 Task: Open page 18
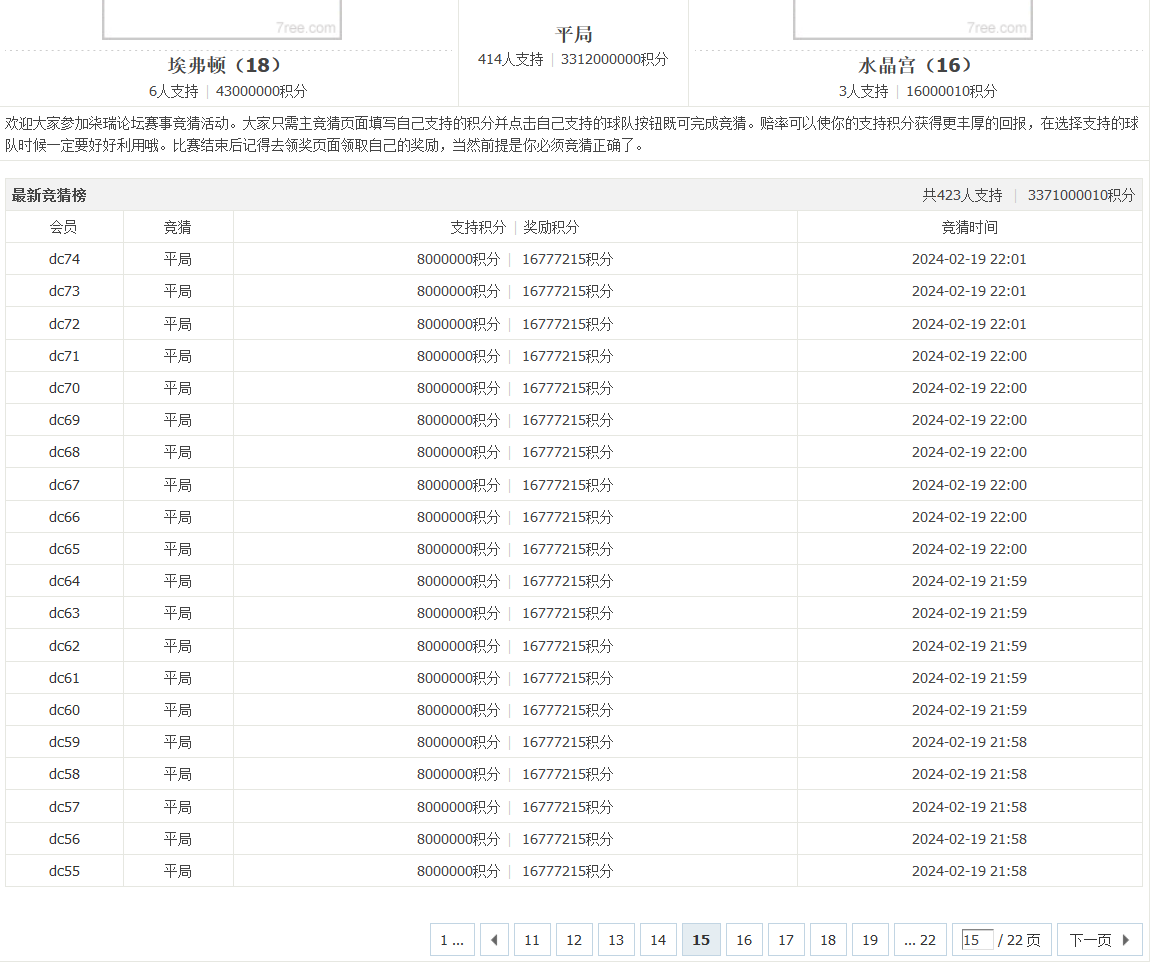pos(828,939)
